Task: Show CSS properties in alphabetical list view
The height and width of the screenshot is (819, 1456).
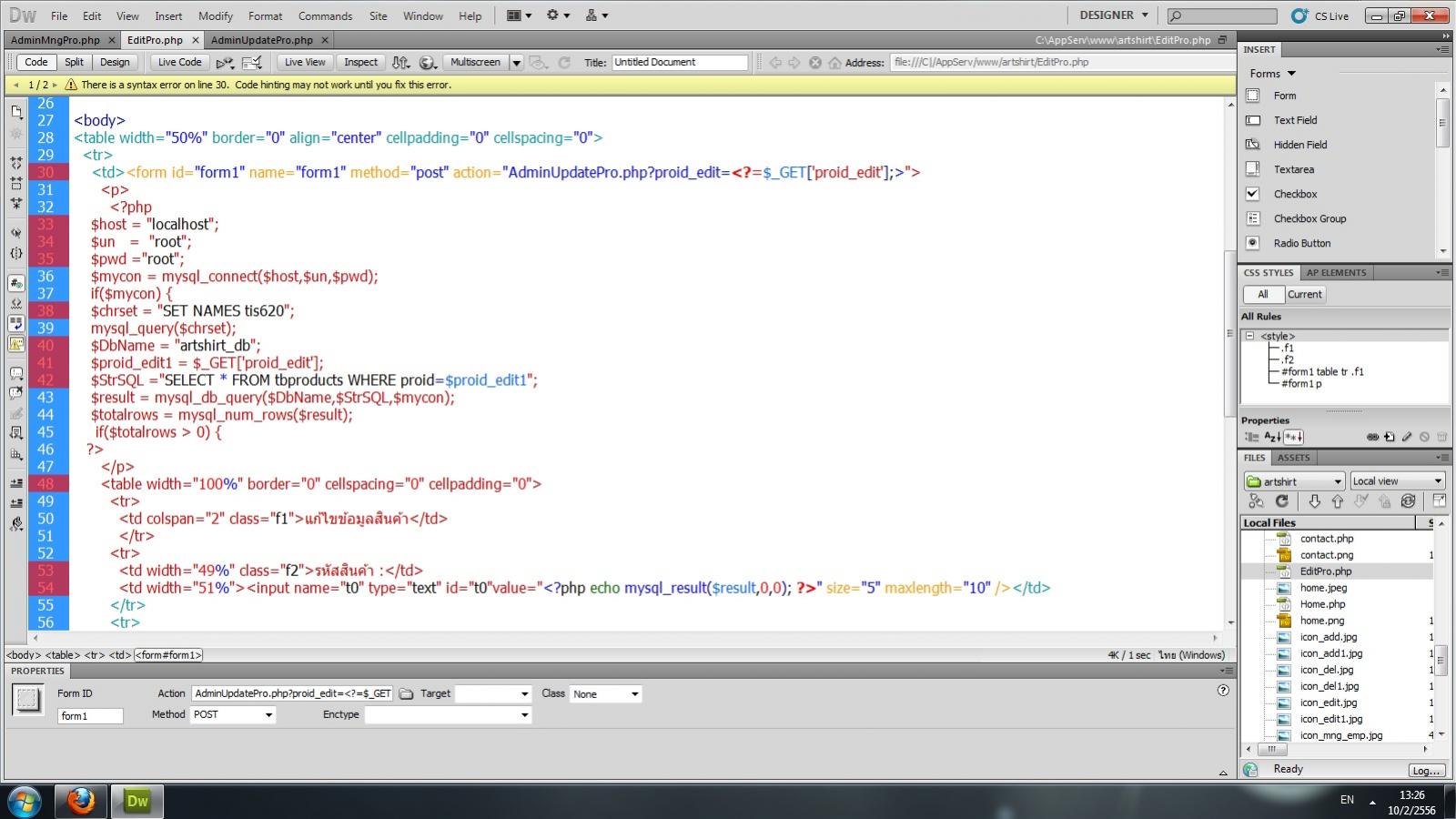Action: (1272, 437)
